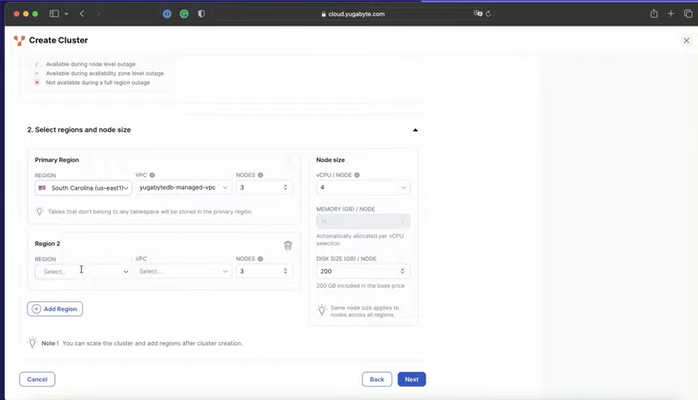Show tab overview icon in Safari

pyautogui.click(x=688, y=14)
